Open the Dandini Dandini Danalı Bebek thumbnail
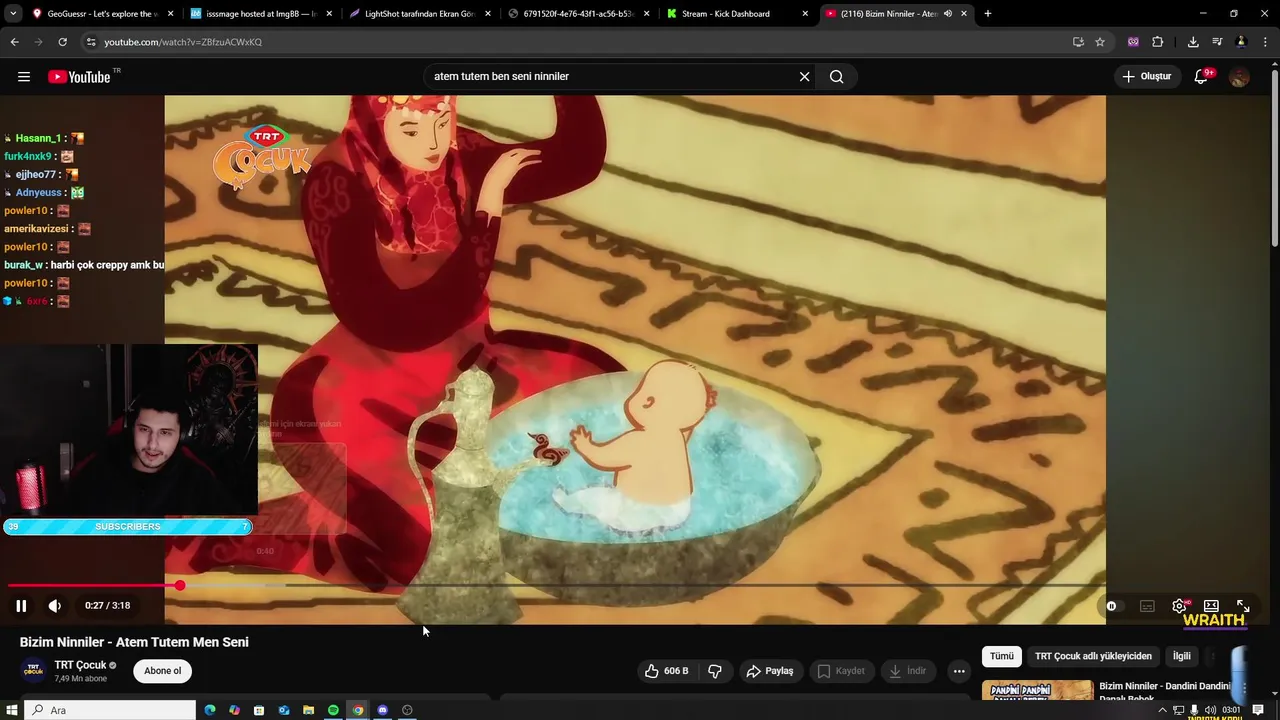Image resolution: width=1280 pixels, height=720 pixels. 1037,690
